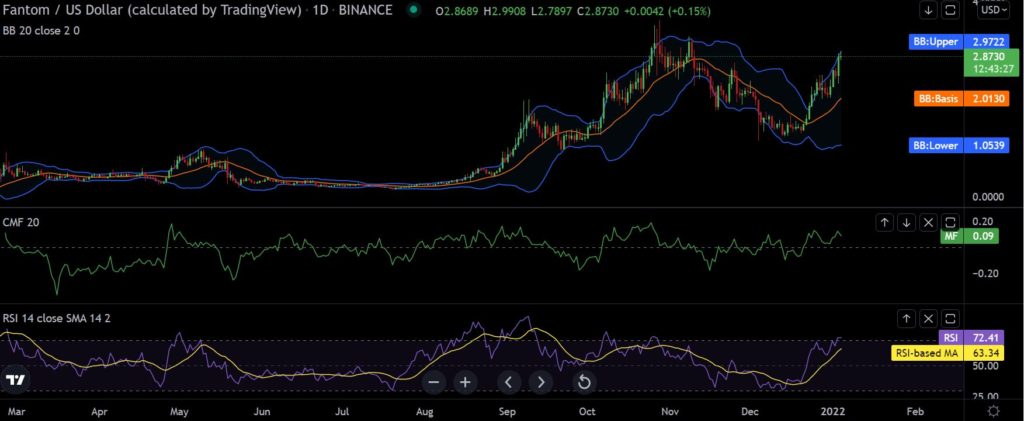Delete the CMF indicator pane

(929, 223)
